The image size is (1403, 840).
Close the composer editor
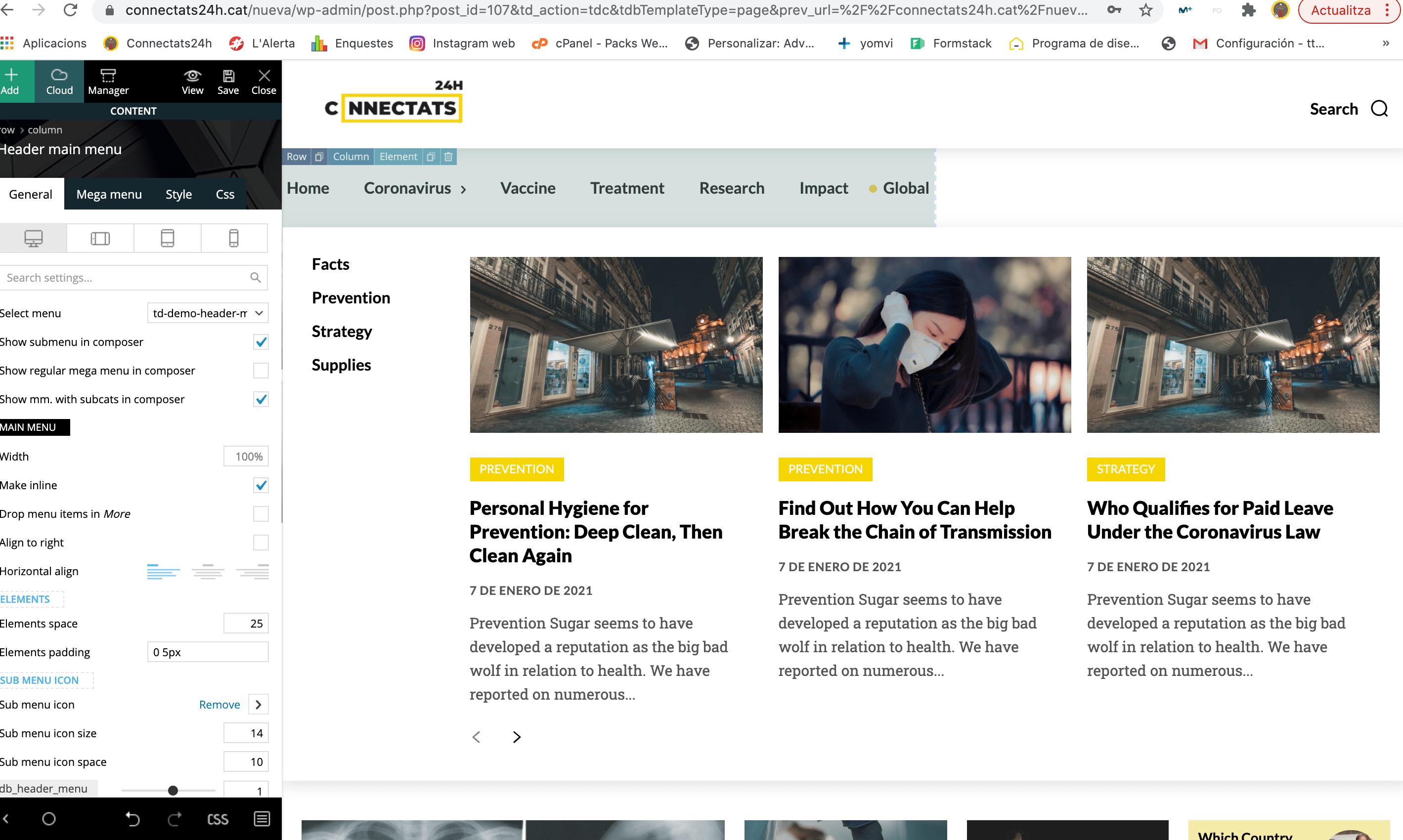(264, 82)
